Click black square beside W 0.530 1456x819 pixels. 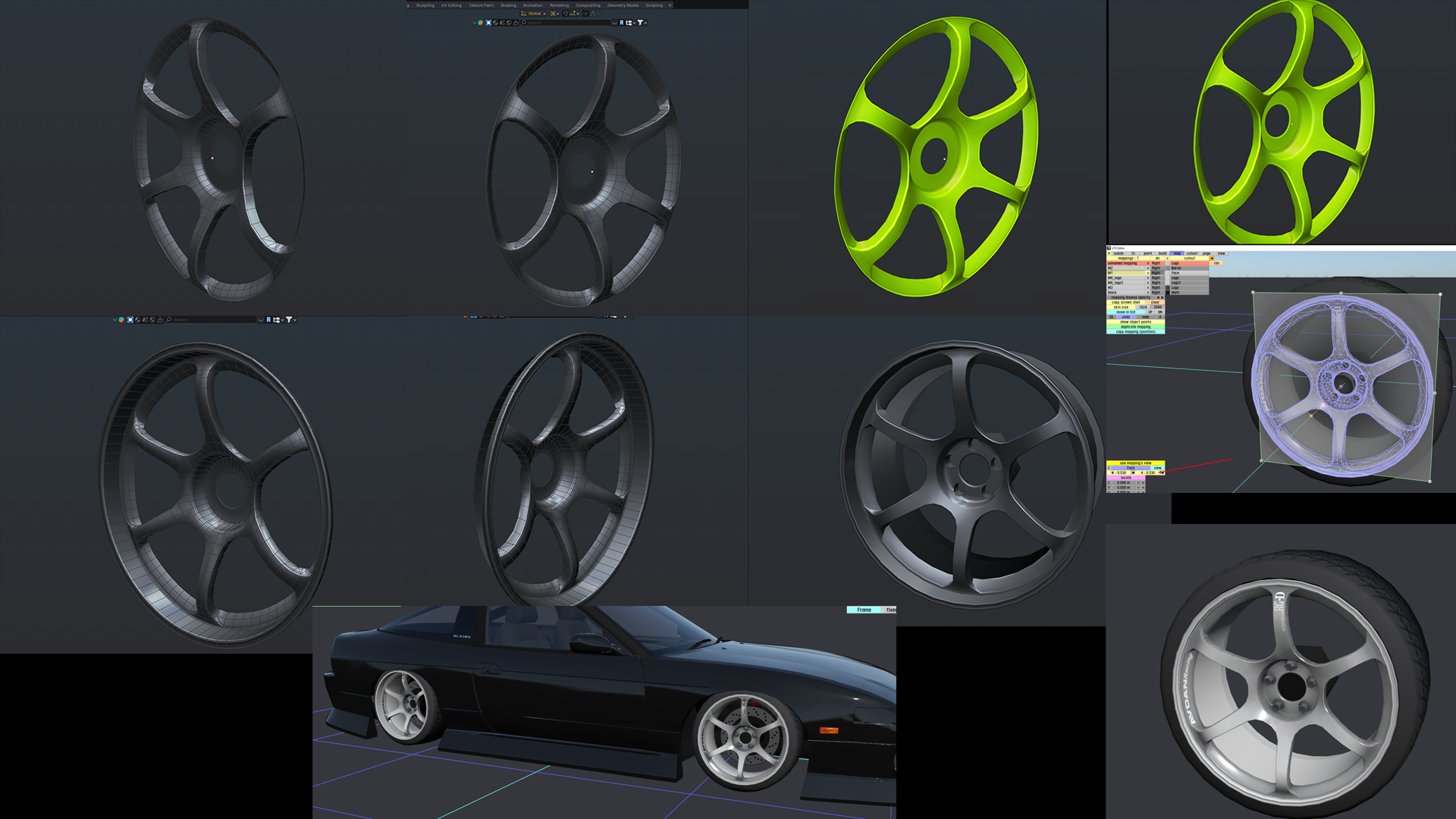1133,472
